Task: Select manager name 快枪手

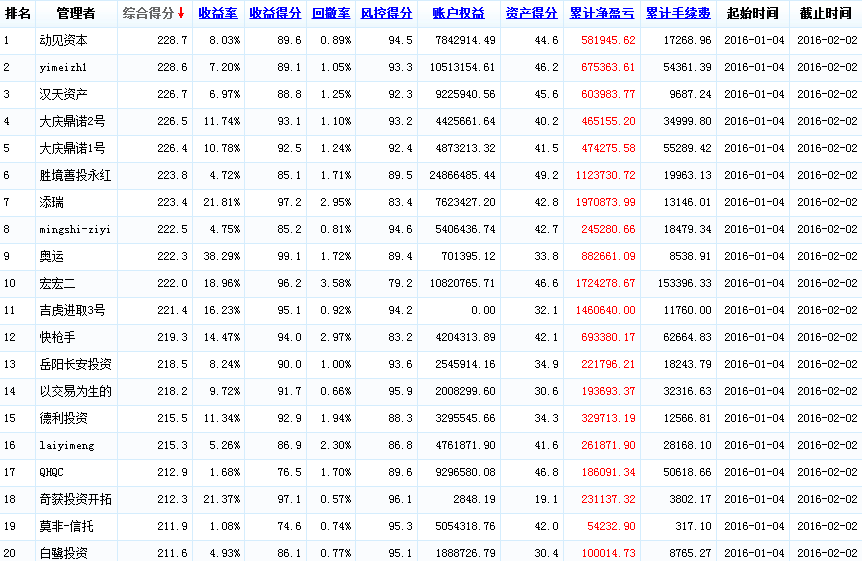Action: 57,337
